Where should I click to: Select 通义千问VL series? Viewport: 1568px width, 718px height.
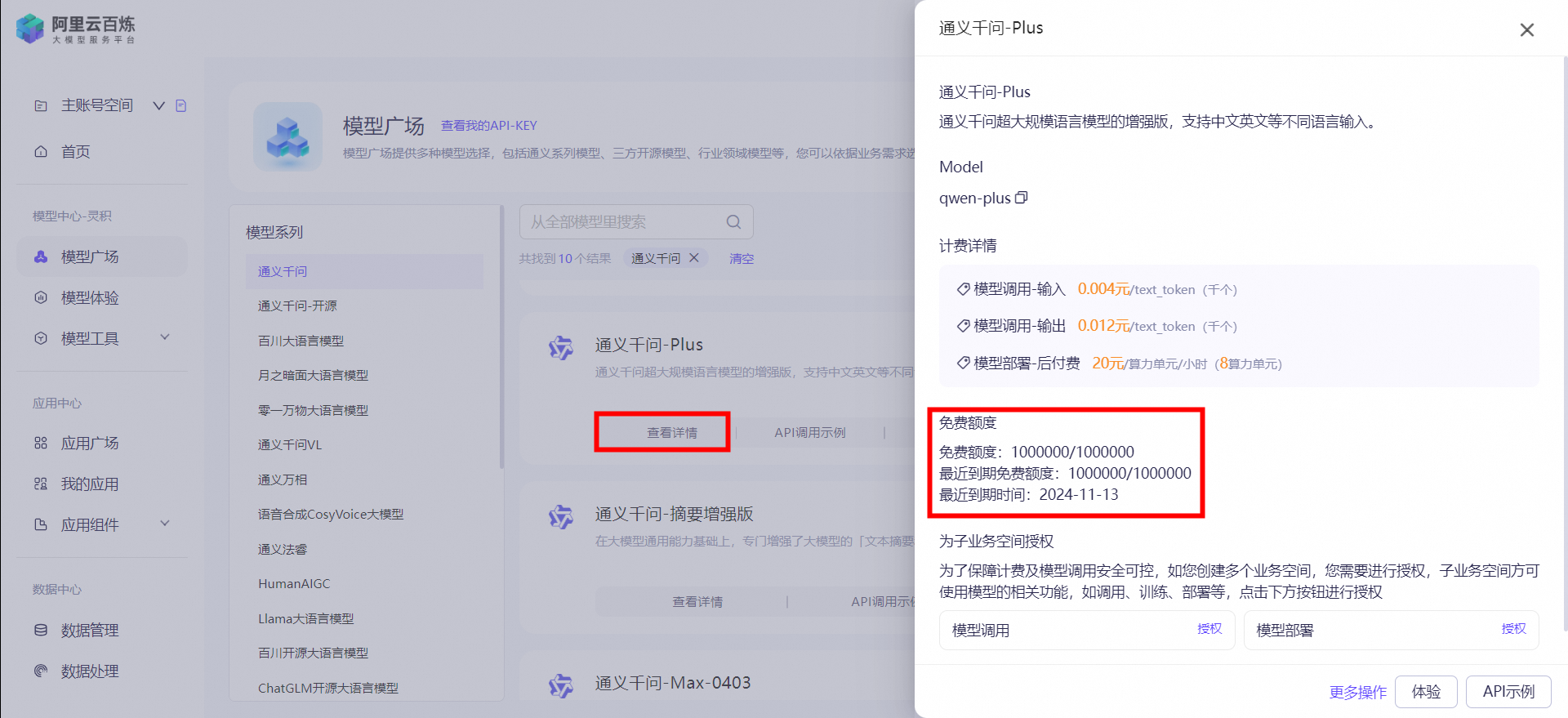[290, 444]
